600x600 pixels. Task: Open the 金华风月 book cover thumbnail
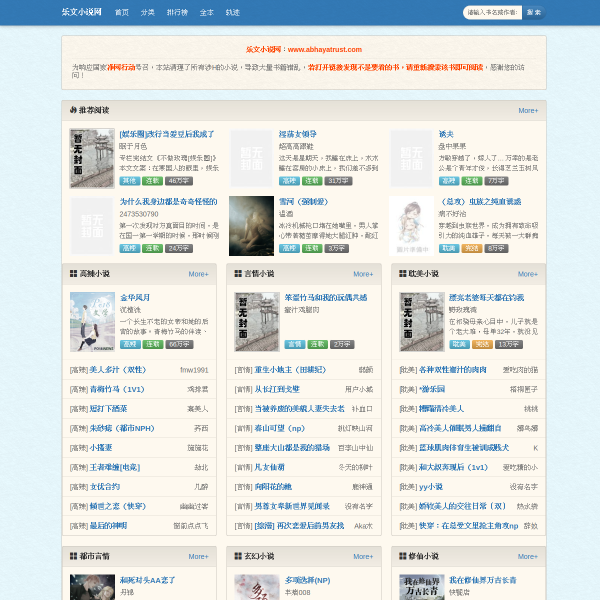(x=92, y=322)
